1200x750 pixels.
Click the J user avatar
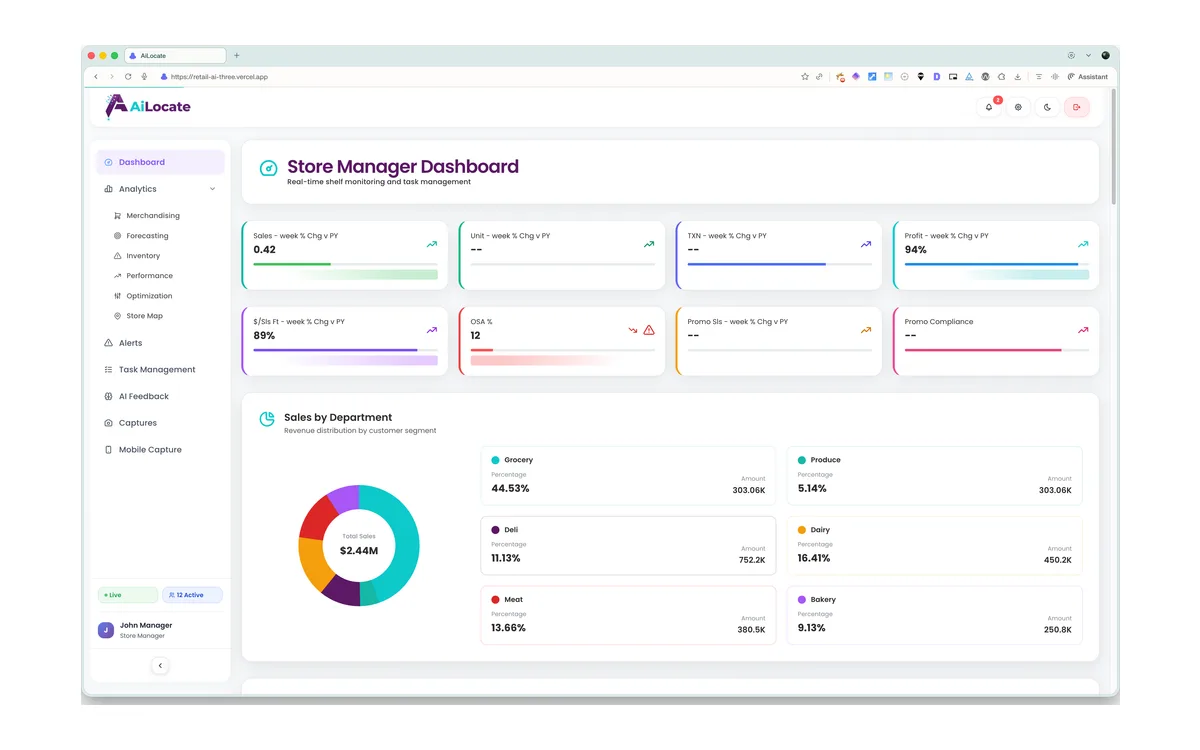(106, 630)
